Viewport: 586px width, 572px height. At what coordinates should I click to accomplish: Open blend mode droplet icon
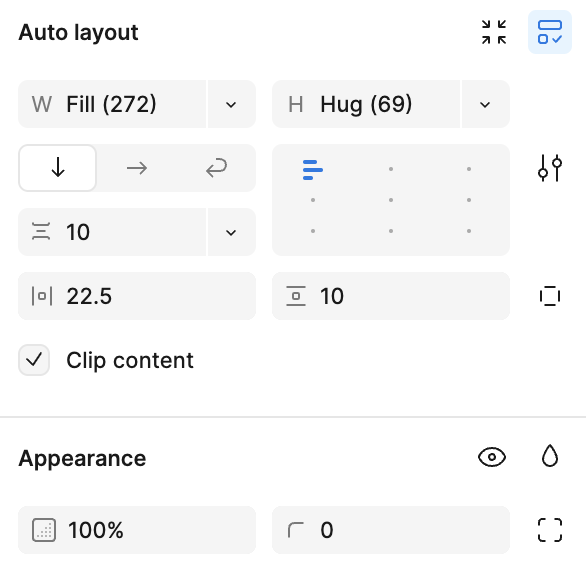pos(550,456)
